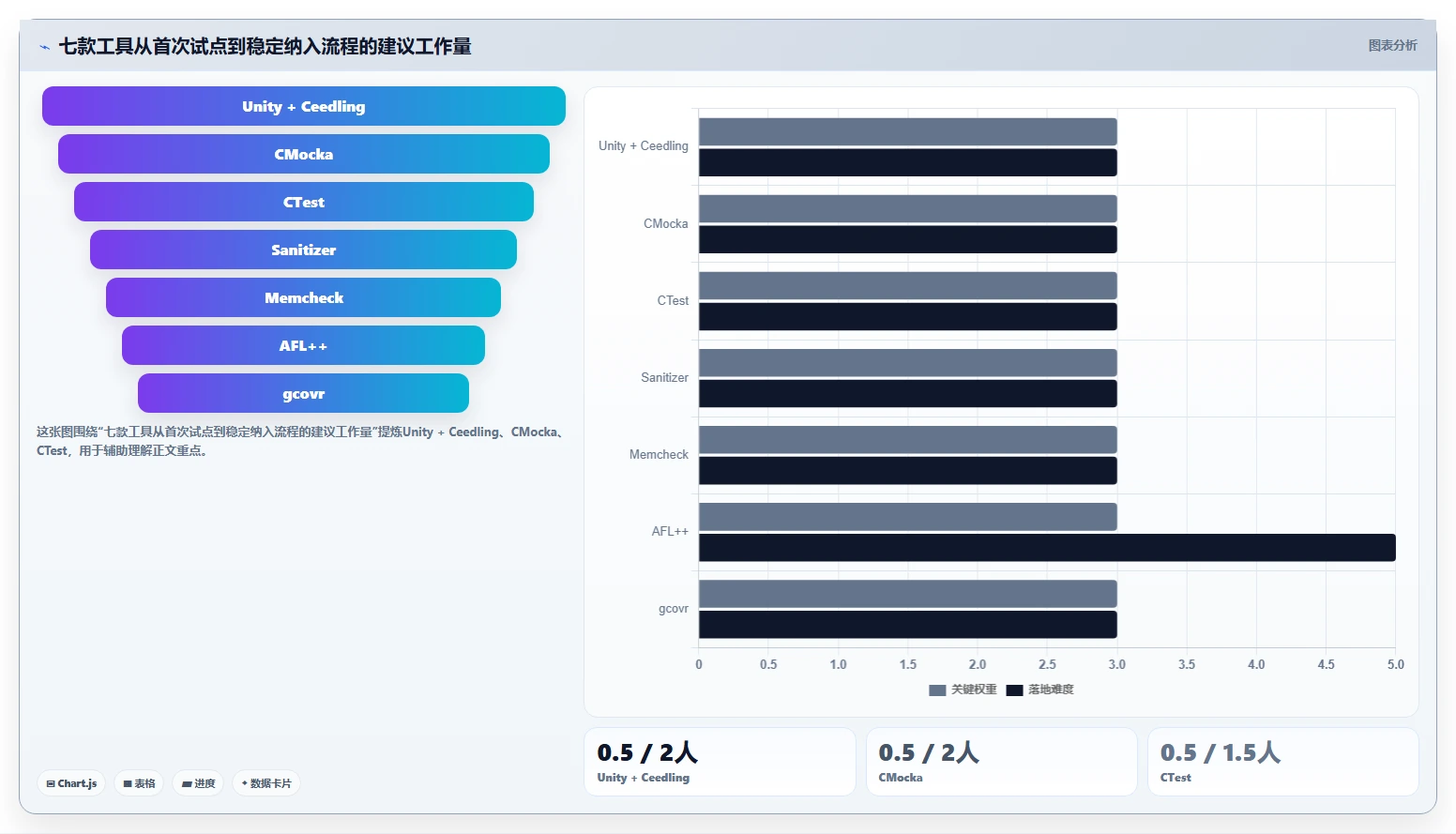Select the Memcheck funnel stage
This screenshot has height=834, width=1456.
pos(304,297)
